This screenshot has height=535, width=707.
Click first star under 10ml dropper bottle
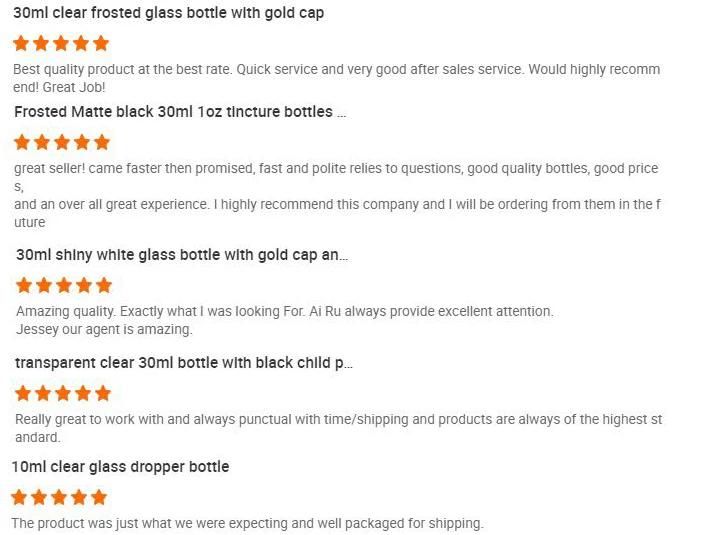[x=19, y=497]
